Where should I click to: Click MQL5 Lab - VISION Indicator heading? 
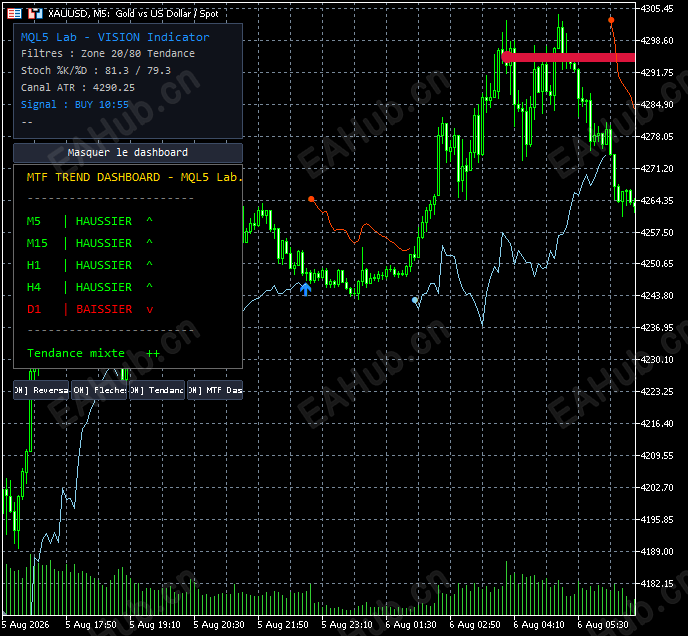(x=115, y=37)
